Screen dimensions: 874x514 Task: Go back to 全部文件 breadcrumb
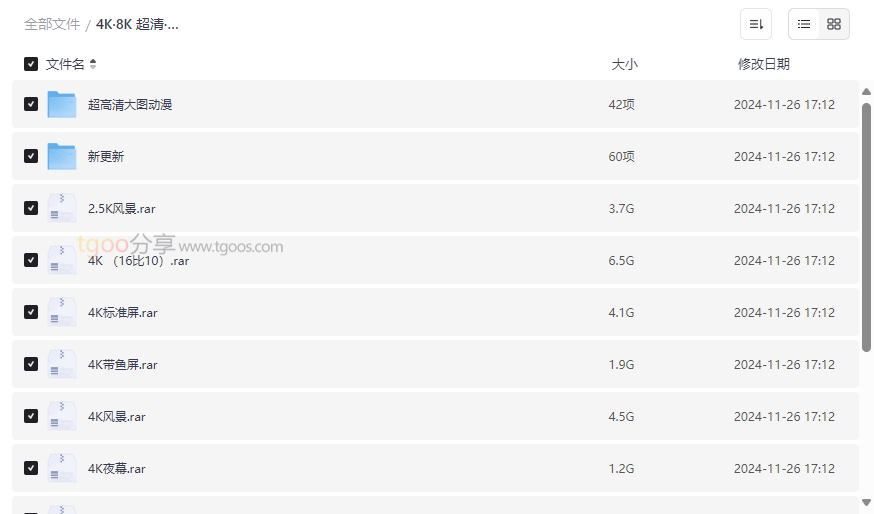click(52, 24)
